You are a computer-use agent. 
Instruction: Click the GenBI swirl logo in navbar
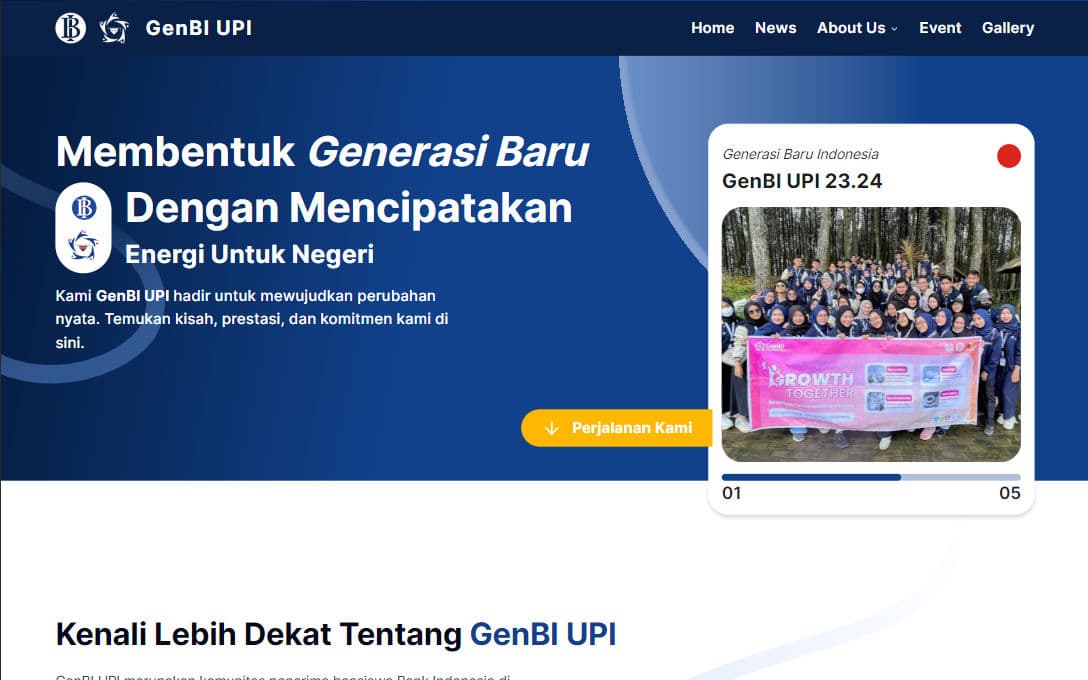pyautogui.click(x=114, y=28)
